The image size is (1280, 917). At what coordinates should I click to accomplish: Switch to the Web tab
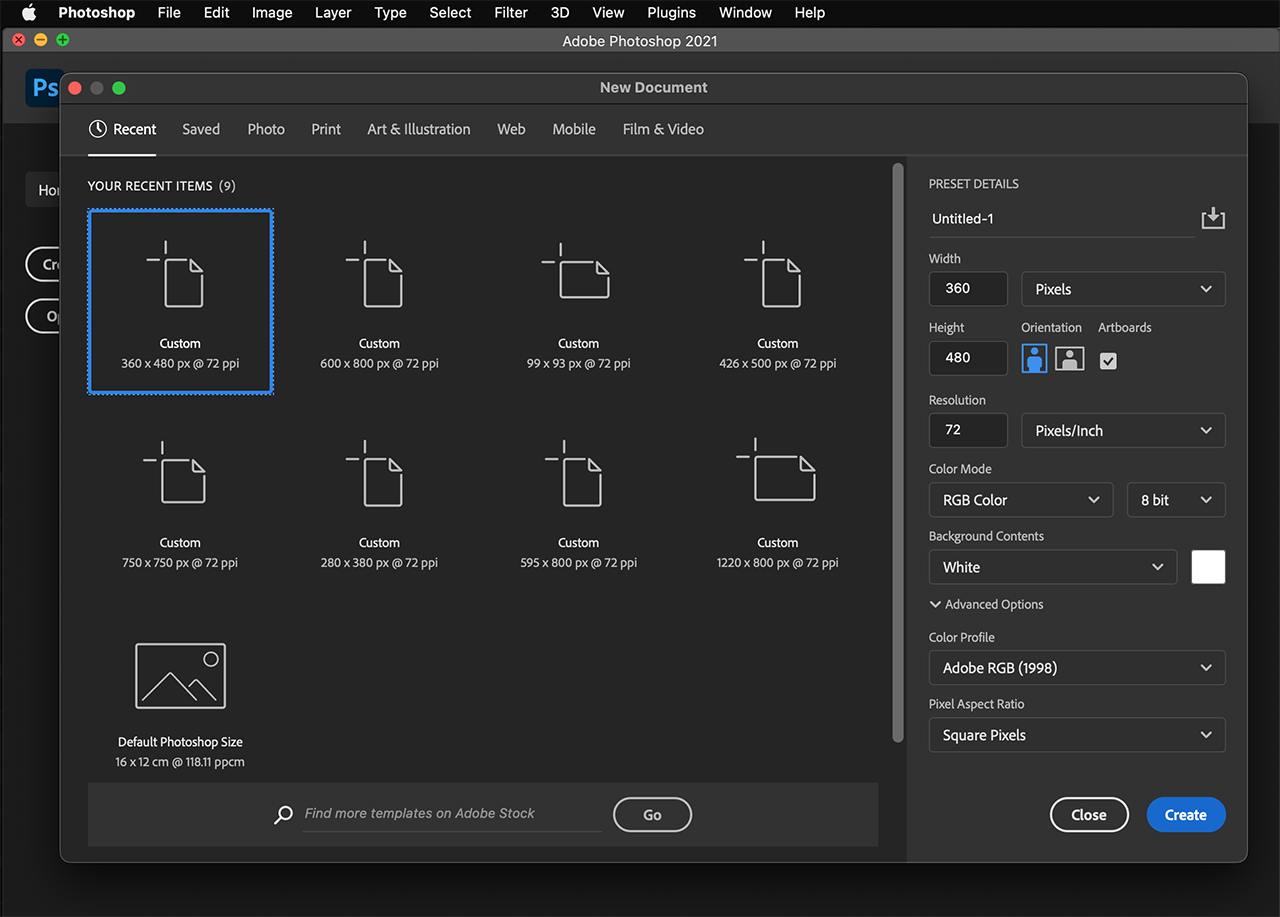511,129
